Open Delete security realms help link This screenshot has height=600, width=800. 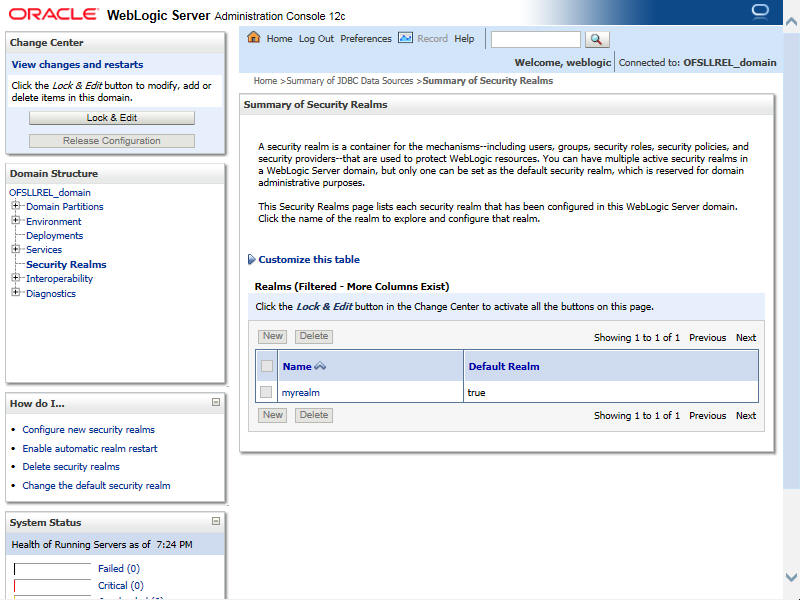coord(71,467)
